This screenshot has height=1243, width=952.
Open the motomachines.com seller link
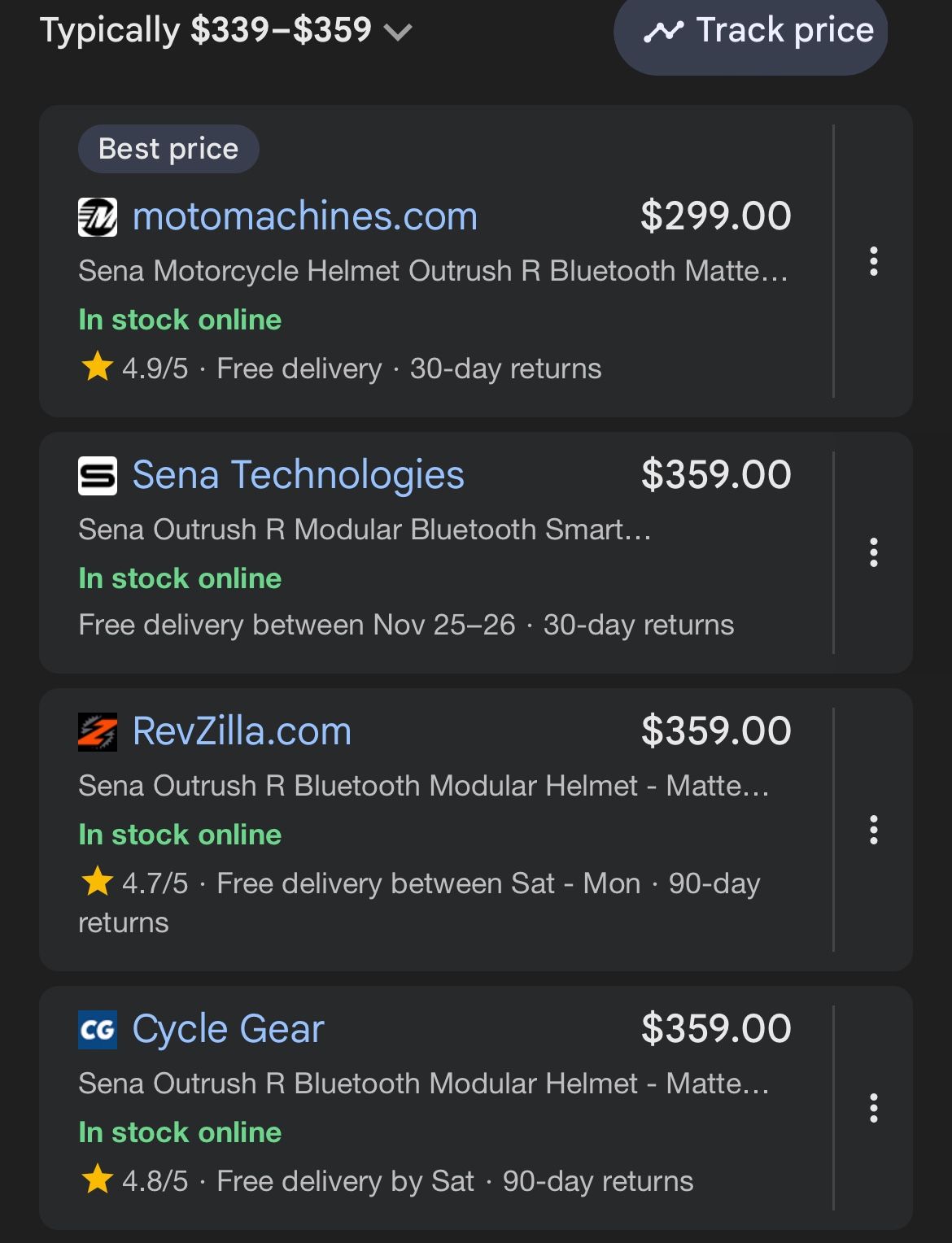tap(305, 216)
